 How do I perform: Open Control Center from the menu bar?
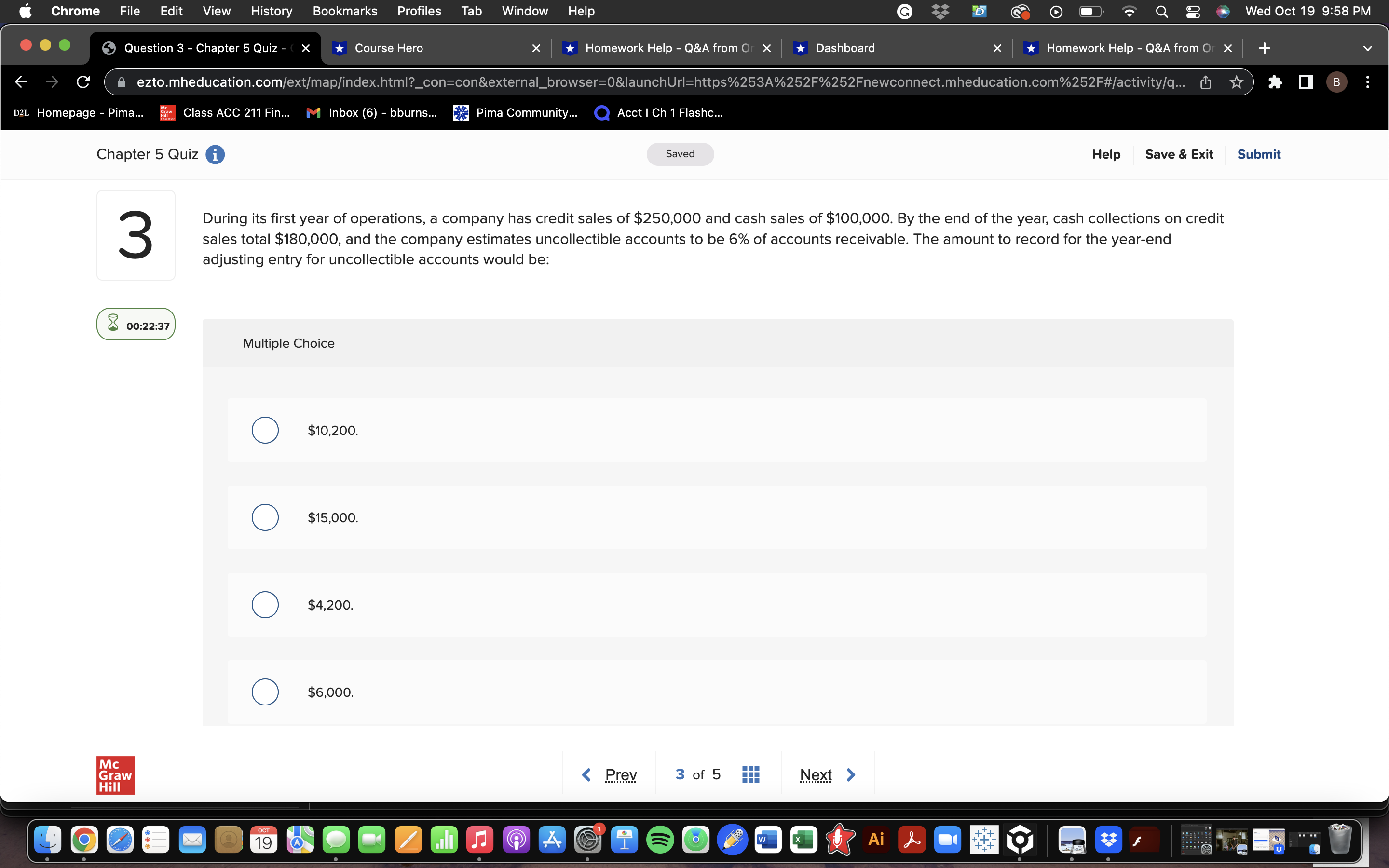click(x=1193, y=11)
